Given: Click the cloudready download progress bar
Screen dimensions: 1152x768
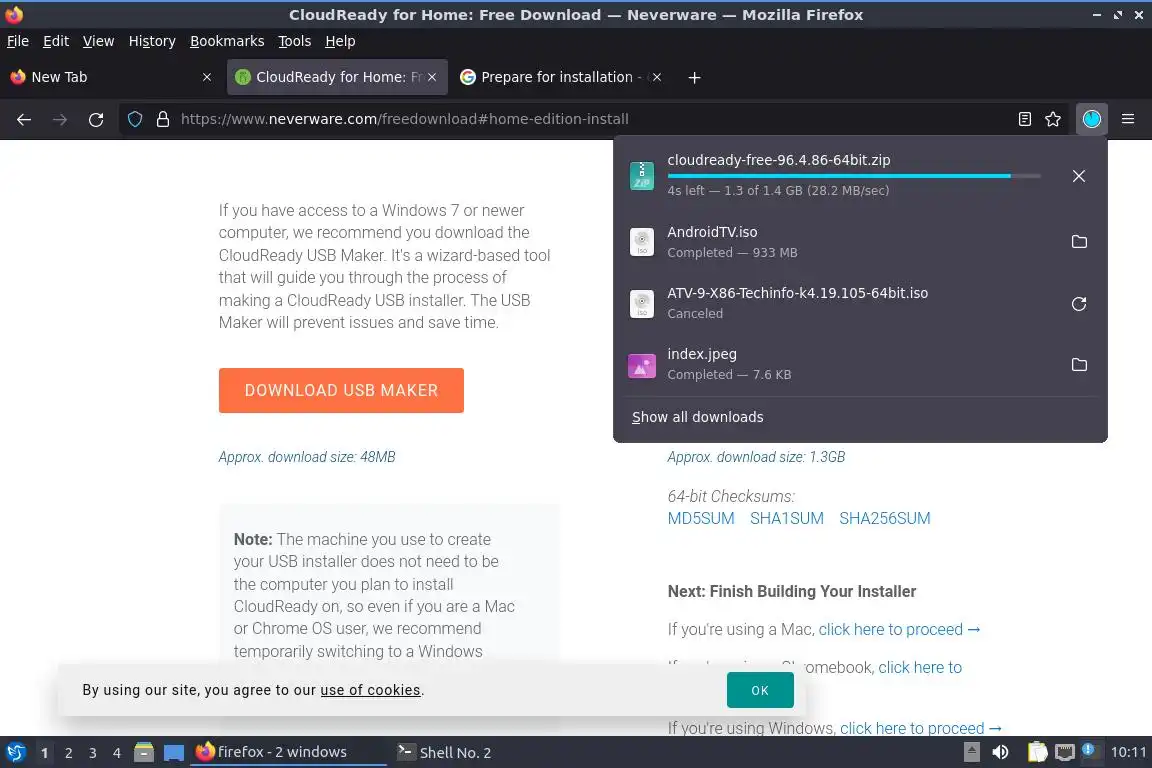Looking at the screenshot, I should [x=854, y=176].
